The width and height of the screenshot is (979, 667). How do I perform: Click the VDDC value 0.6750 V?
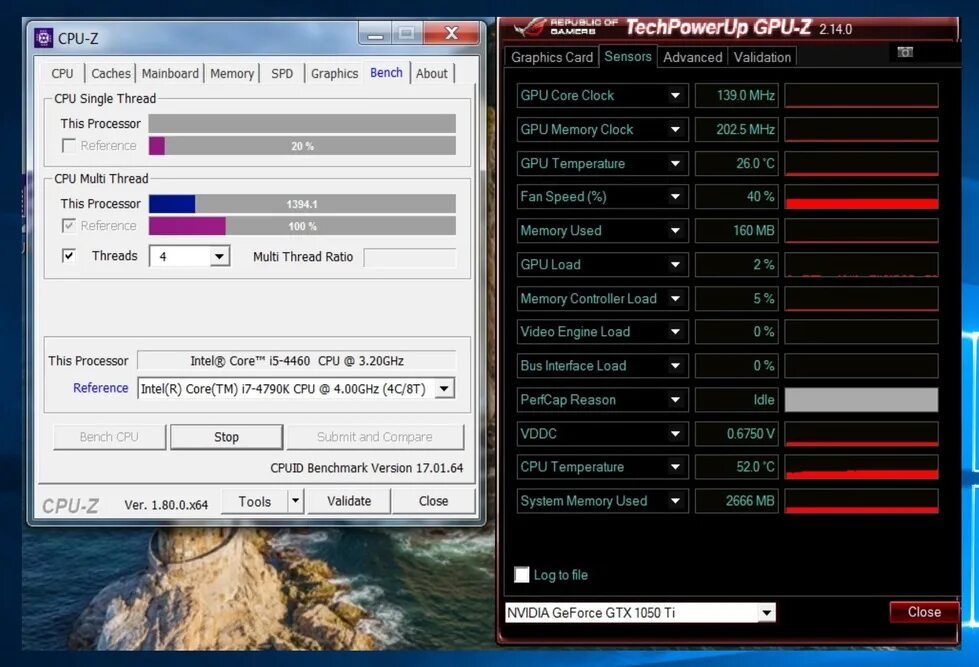736,433
